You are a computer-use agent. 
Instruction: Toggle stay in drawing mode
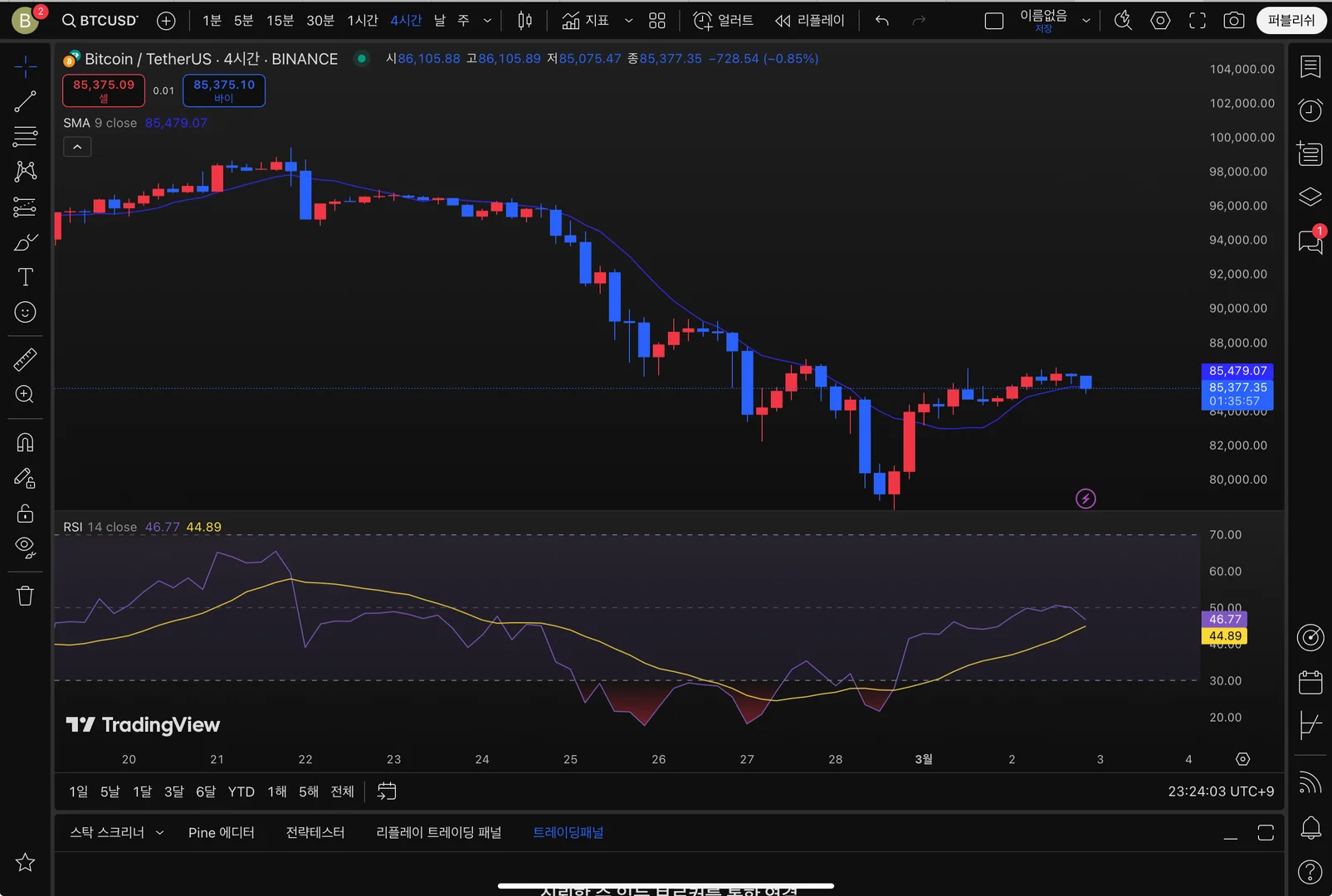(25, 478)
